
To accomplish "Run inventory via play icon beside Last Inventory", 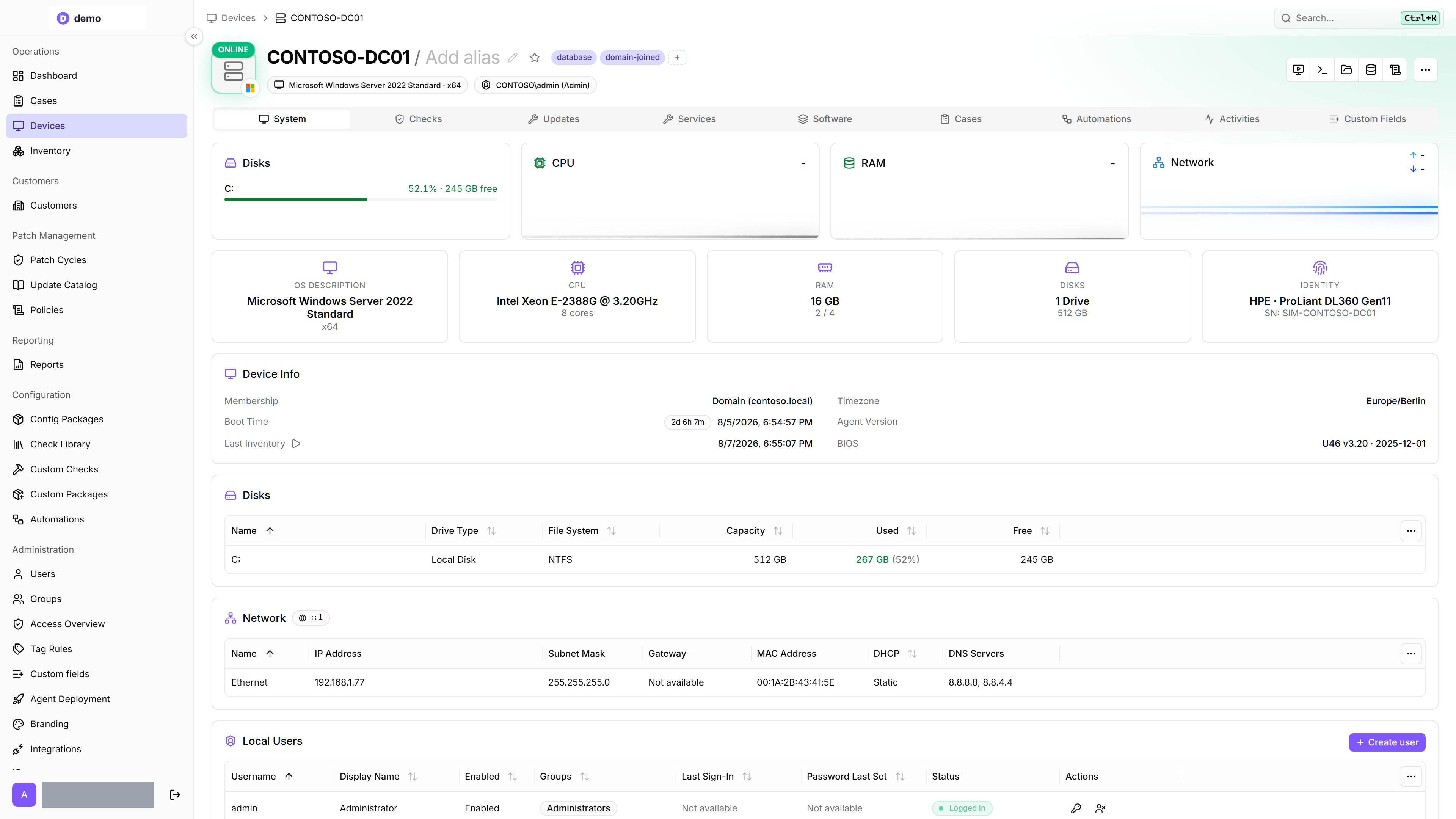I will point(296,444).
